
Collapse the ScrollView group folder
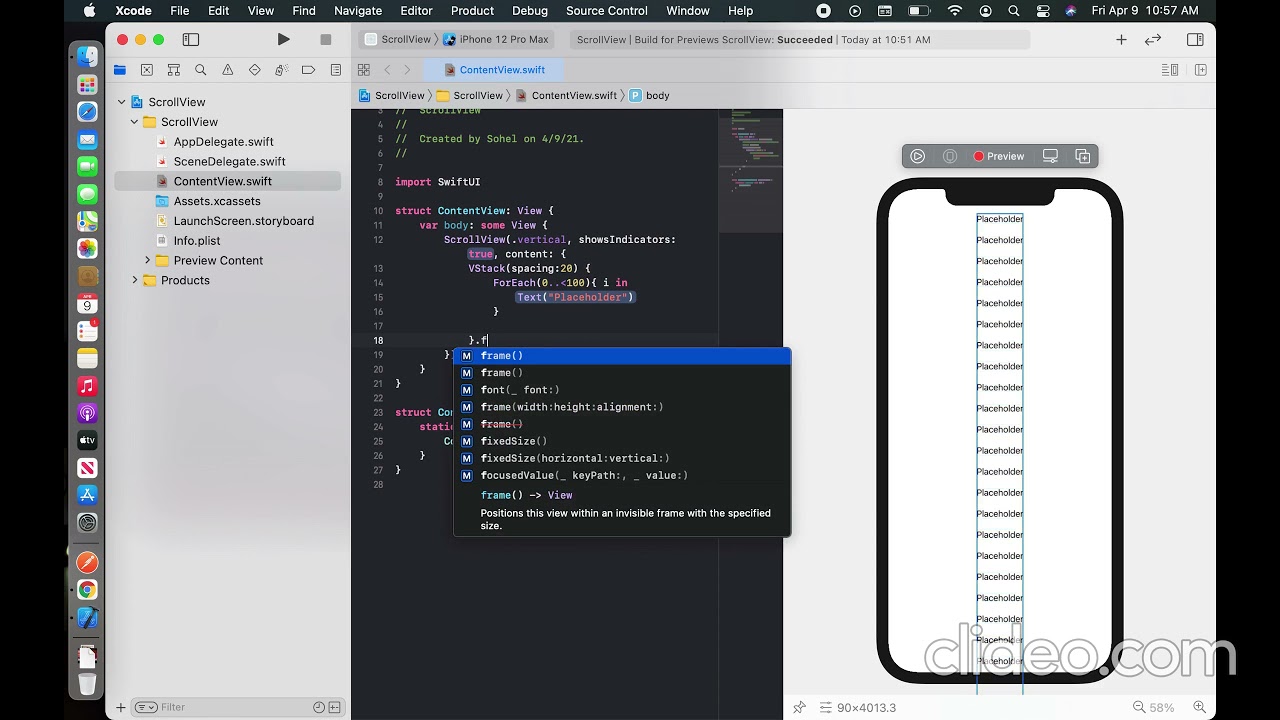(x=135, y=122)
